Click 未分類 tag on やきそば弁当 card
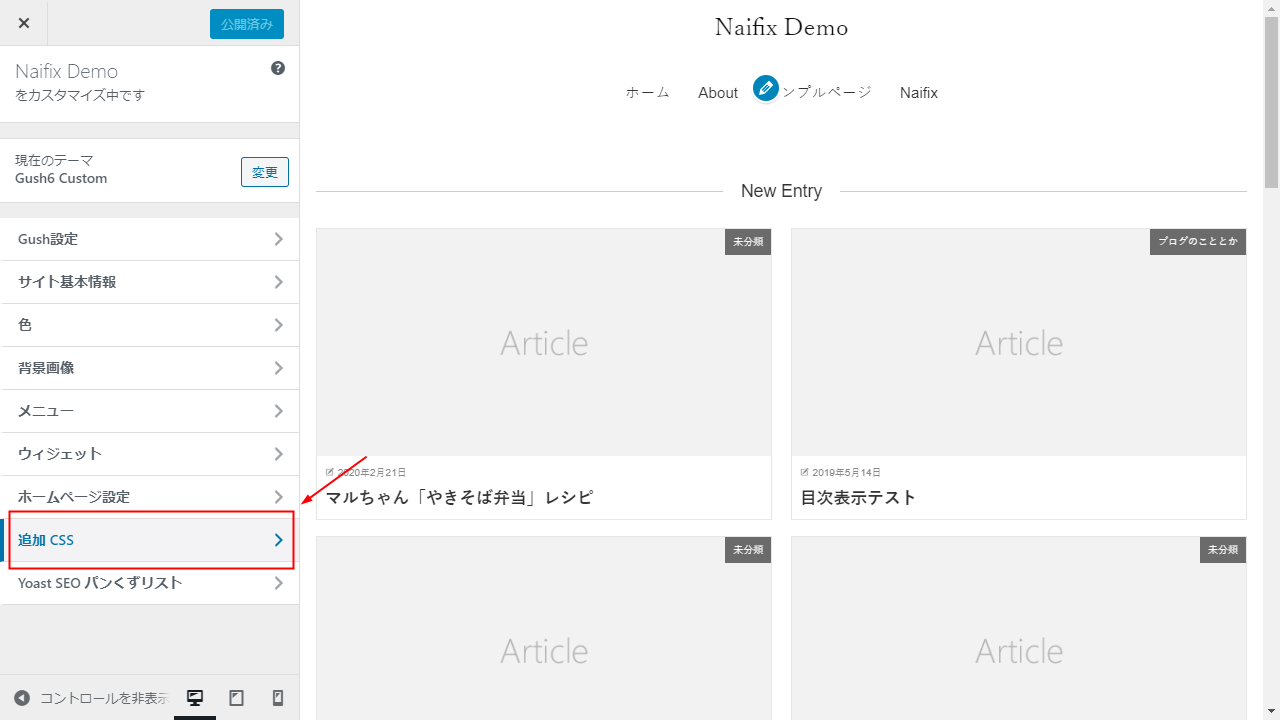 [x=748, y=242]
